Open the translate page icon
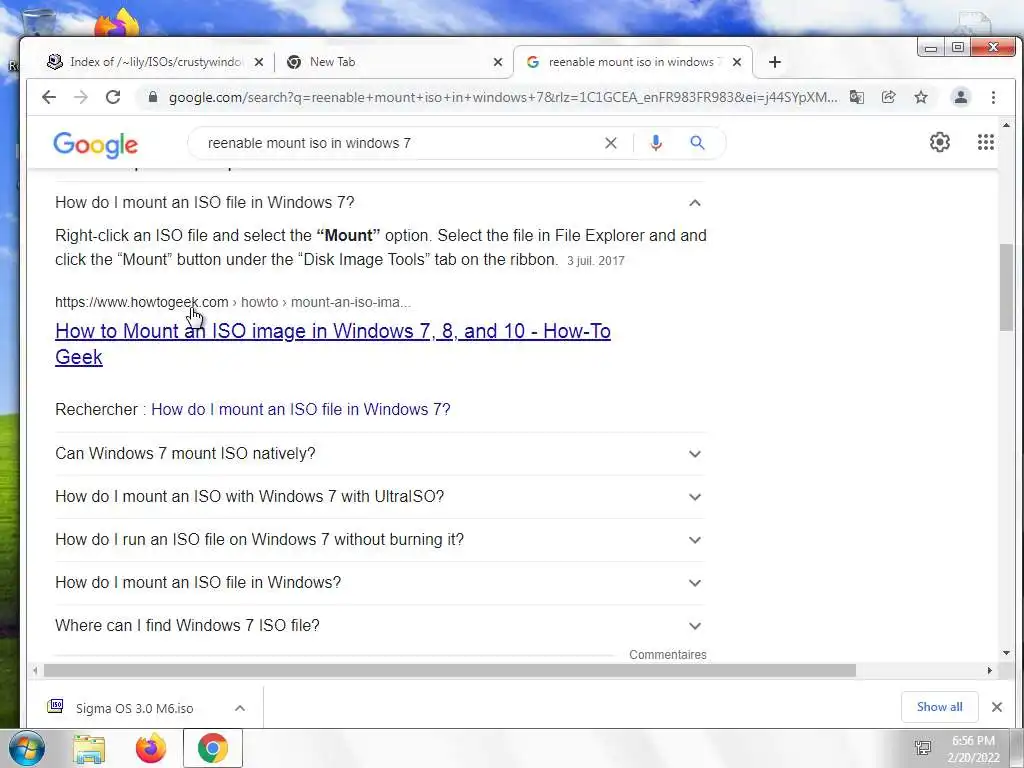This screenshot has height=768, width=1024. click(857, 97)
